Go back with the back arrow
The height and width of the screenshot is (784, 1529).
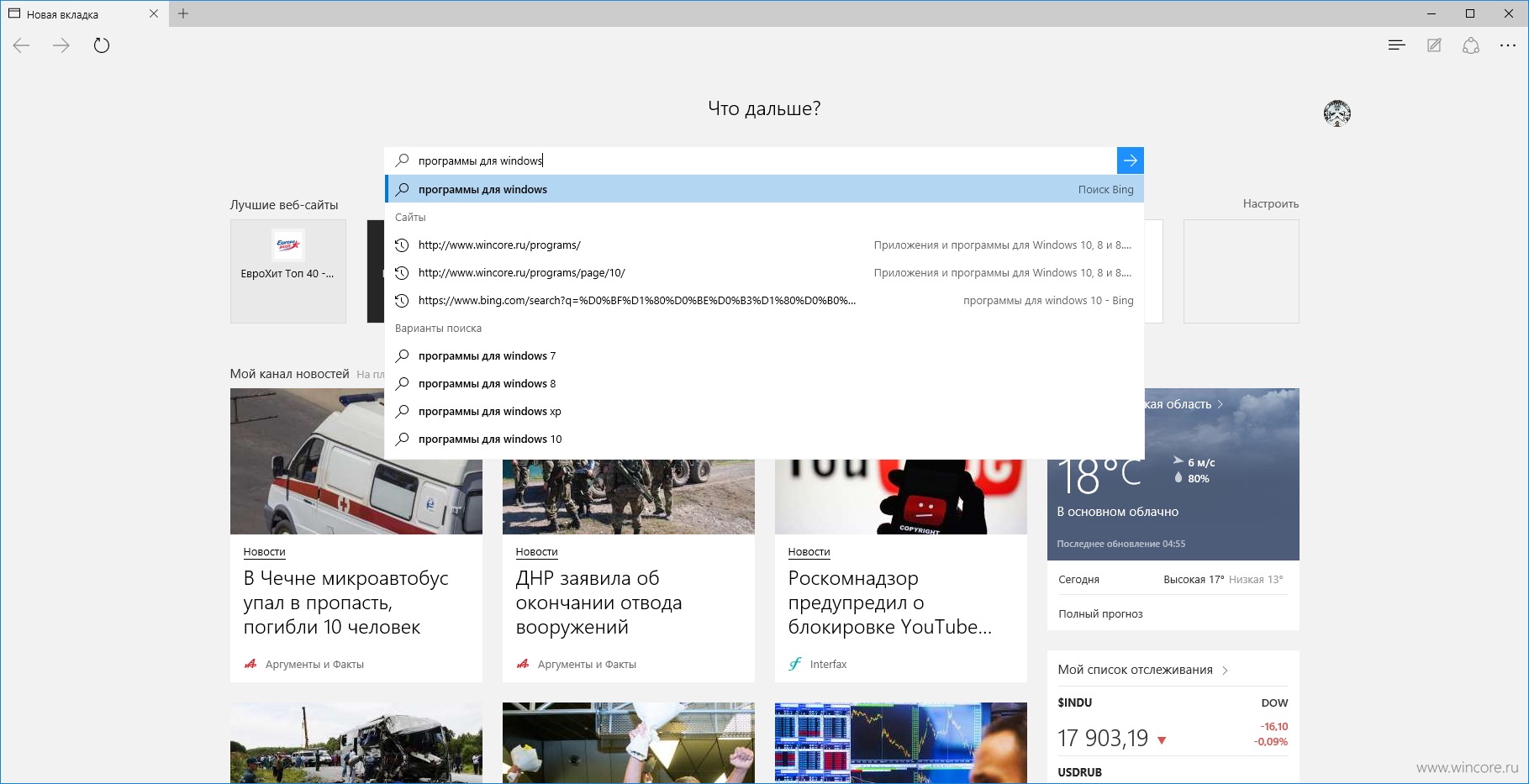click(22, 45)
